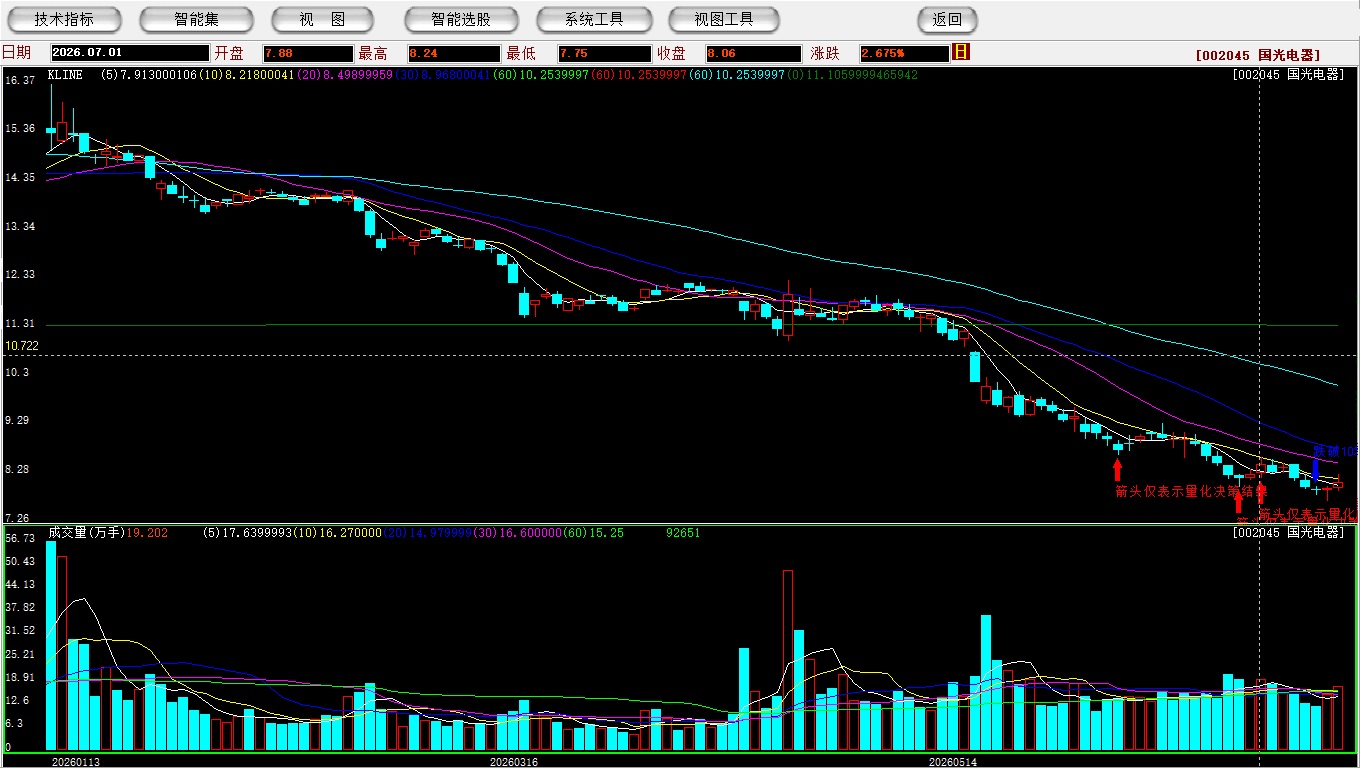
Task: Click the 20260316 date axis label
Action: point(513,761)
